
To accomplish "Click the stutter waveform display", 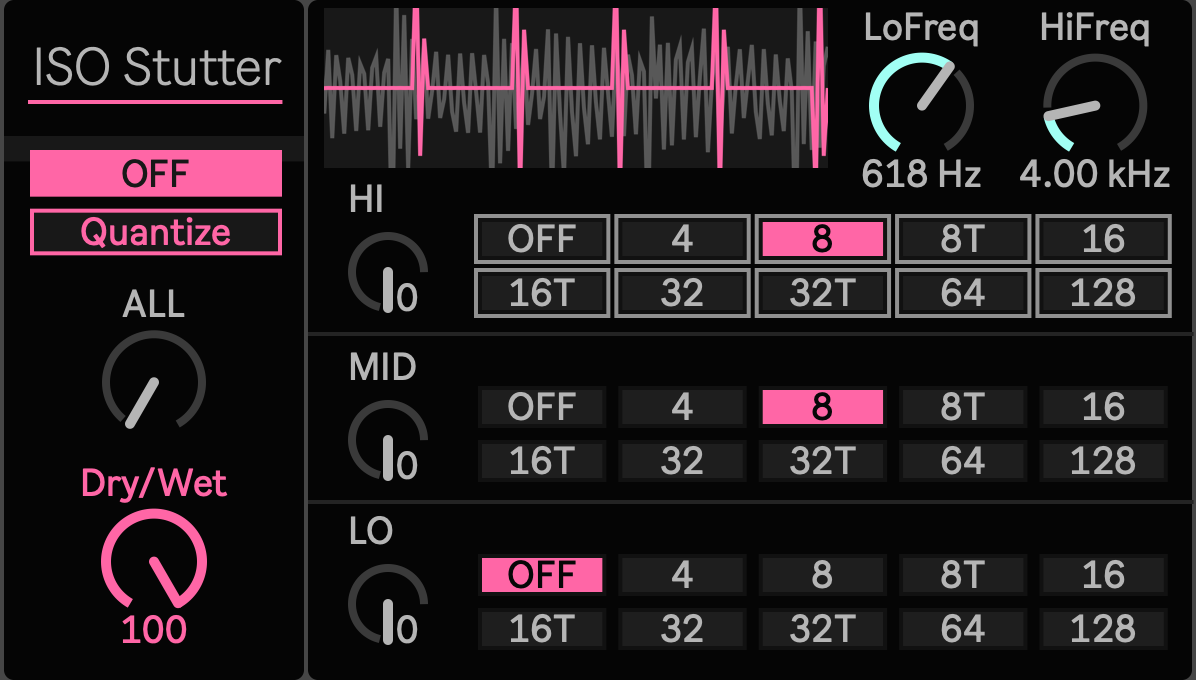I will 576,88.
